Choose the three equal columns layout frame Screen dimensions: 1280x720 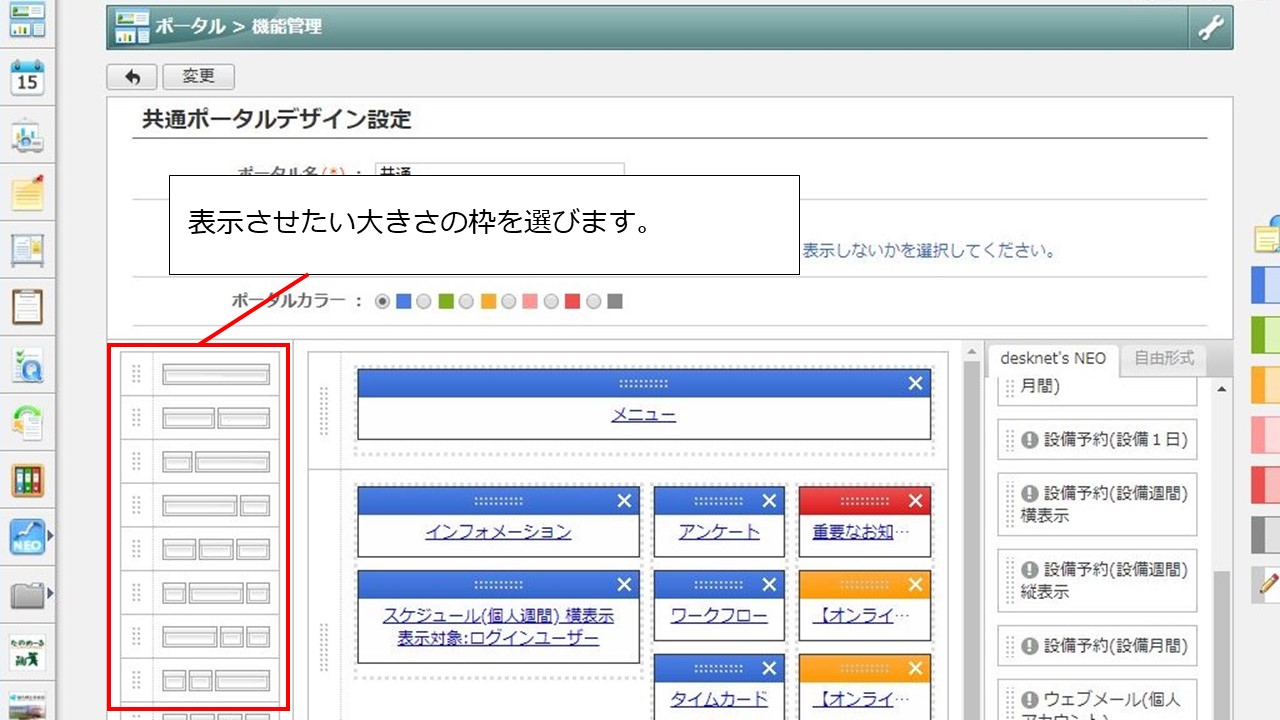(216, 549)
